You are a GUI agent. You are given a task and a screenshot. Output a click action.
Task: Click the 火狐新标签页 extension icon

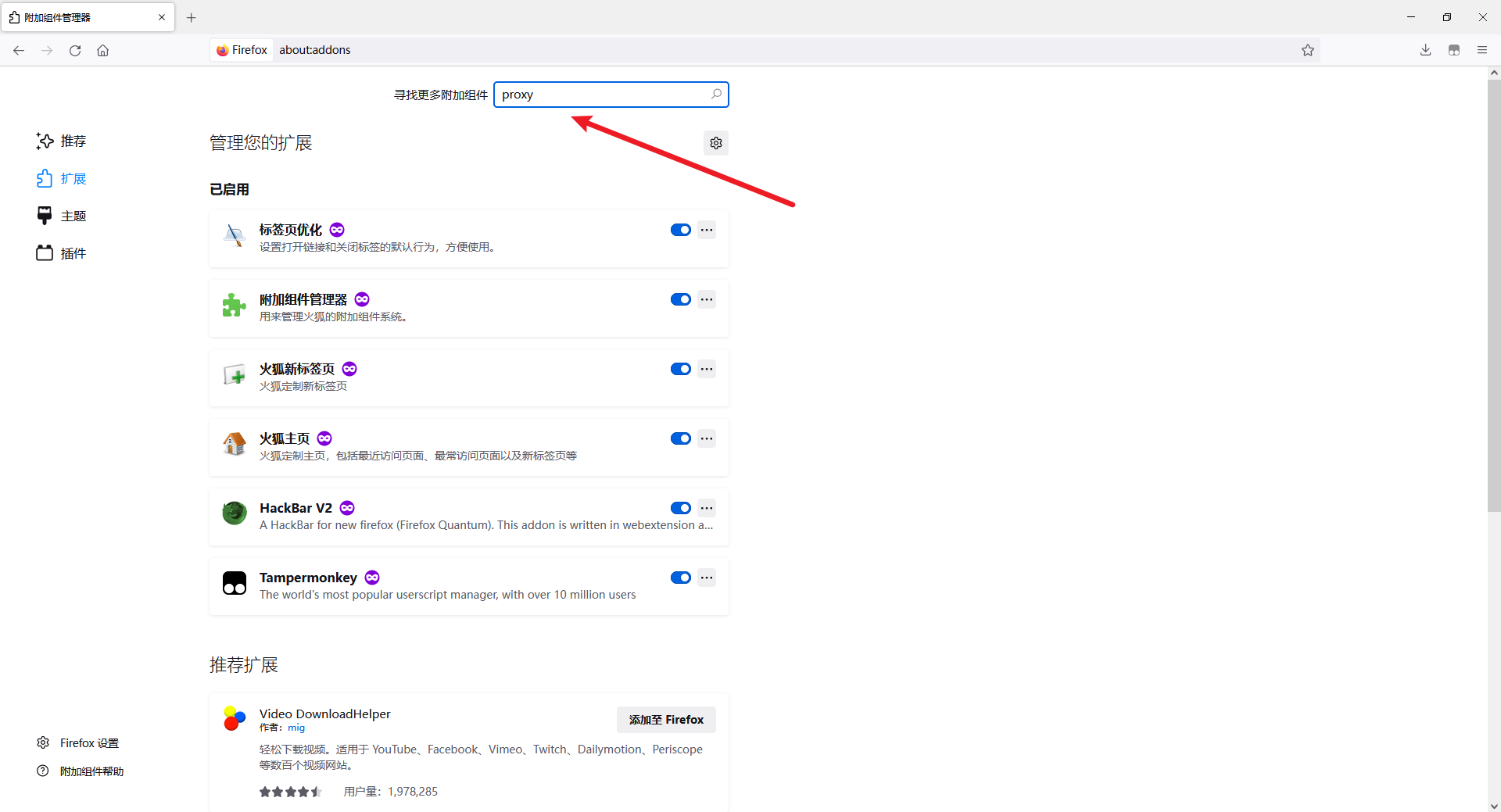tap(235, 374)
